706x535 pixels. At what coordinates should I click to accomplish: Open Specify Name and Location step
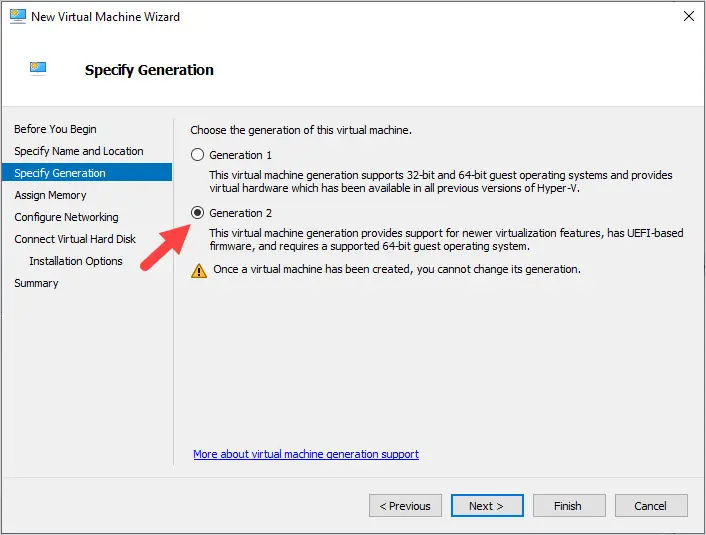pyautogui.click(x=79, y=151)
